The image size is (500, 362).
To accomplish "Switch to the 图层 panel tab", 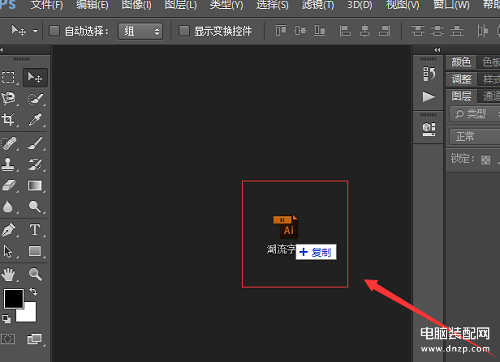I will (461, 96).
